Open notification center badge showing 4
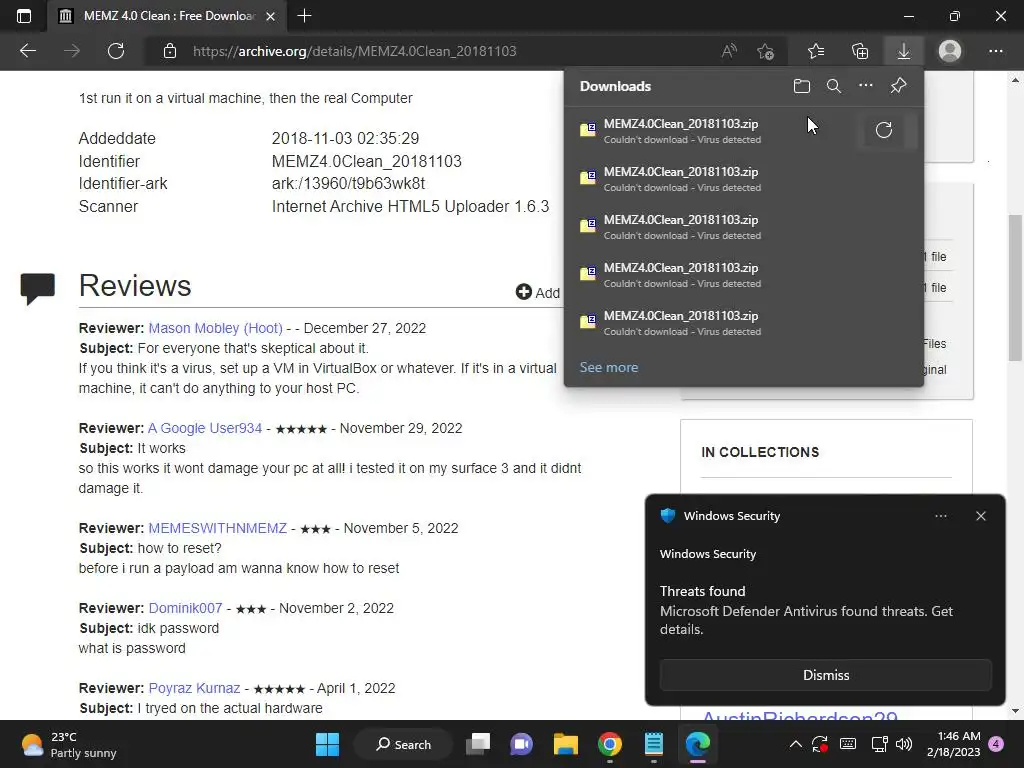1024x768 pixels. tap(997, 744)
